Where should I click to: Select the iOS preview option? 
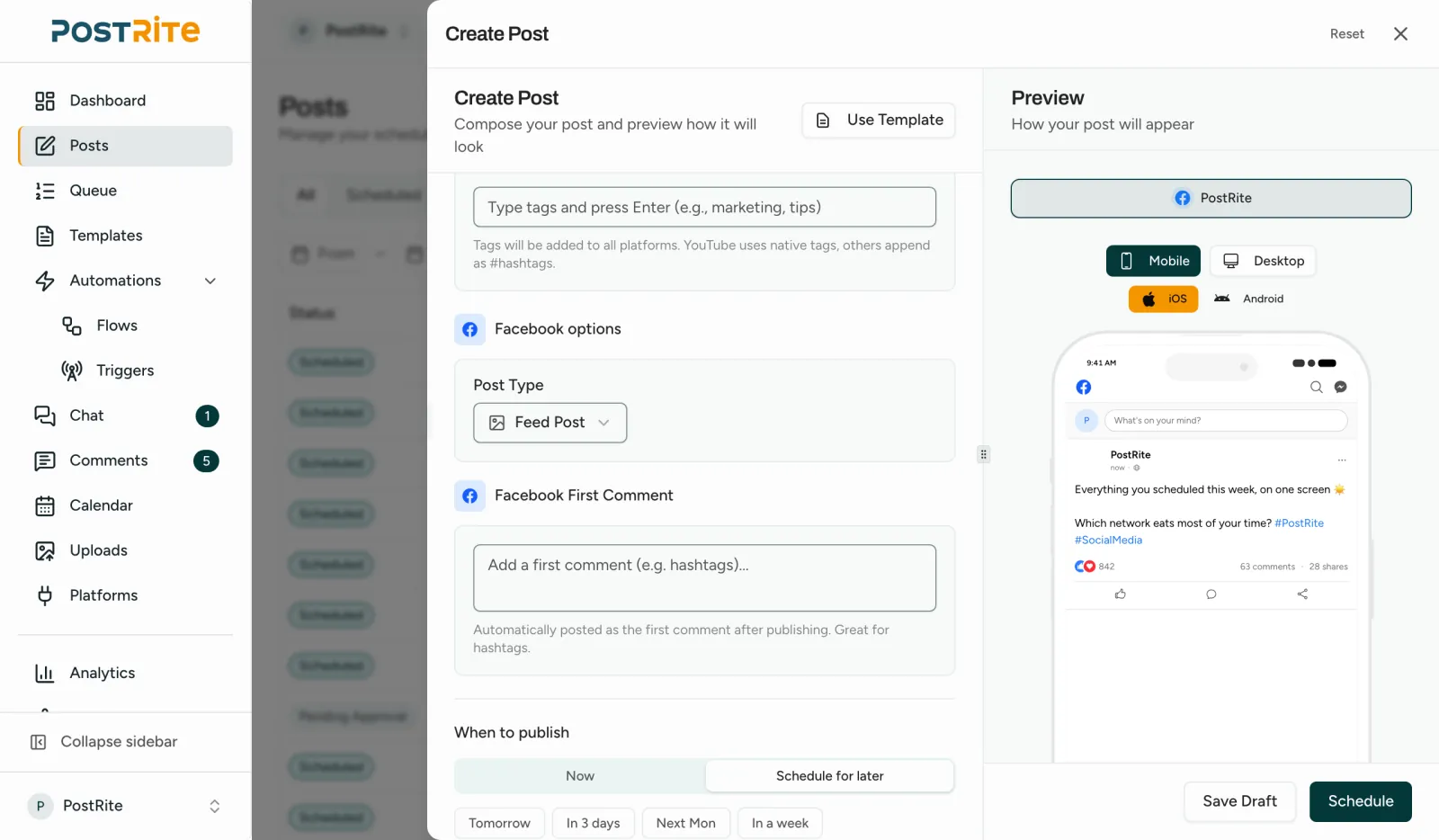point(1164,299)
